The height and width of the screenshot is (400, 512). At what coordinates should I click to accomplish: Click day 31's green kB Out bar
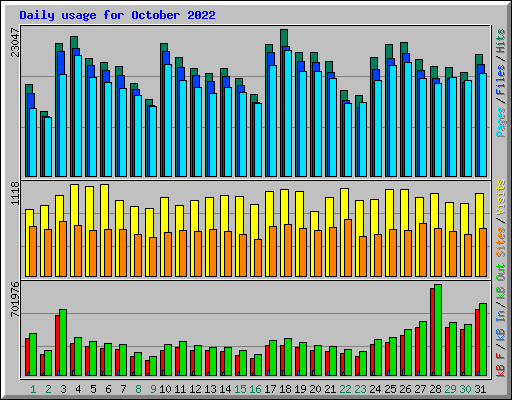tap(483, 340)
